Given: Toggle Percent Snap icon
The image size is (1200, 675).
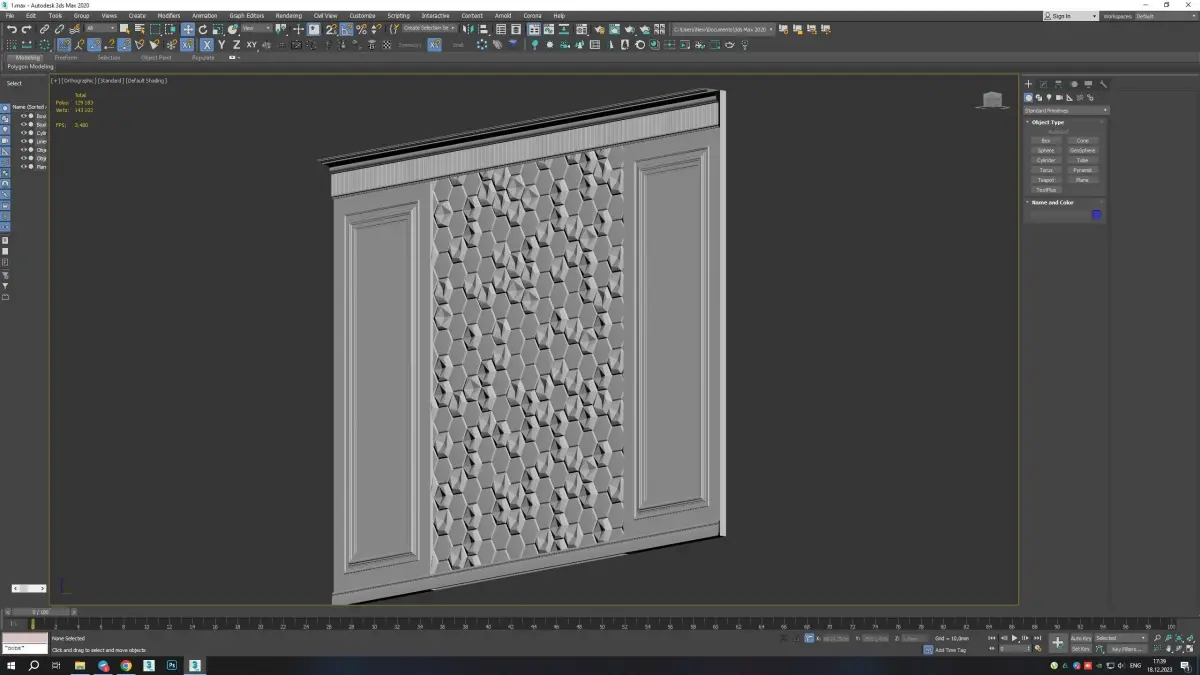Looking at the screenshot, I should coord(362,29).
